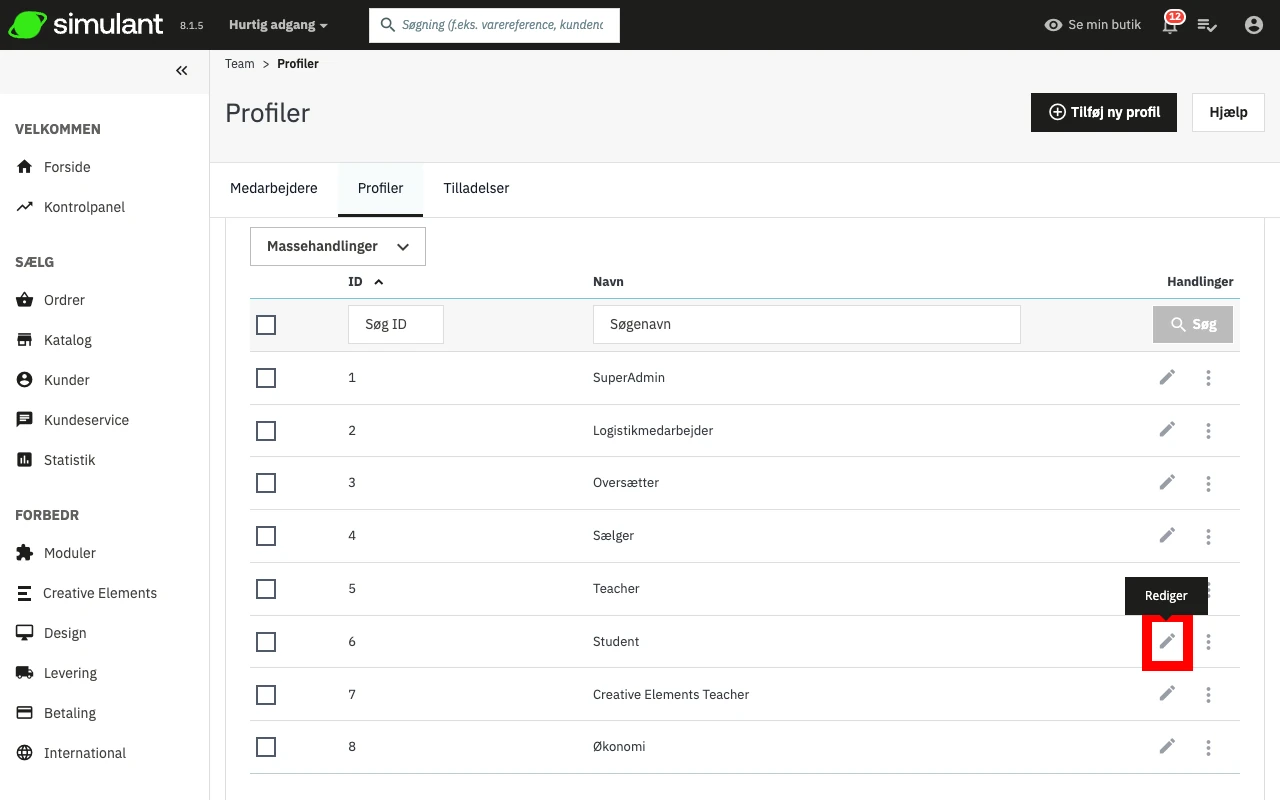Click the edit pencil for SuperAdmin profile
Image resolution: width=1280 pixels, height=800 pixels.
tap(1167, 377)
